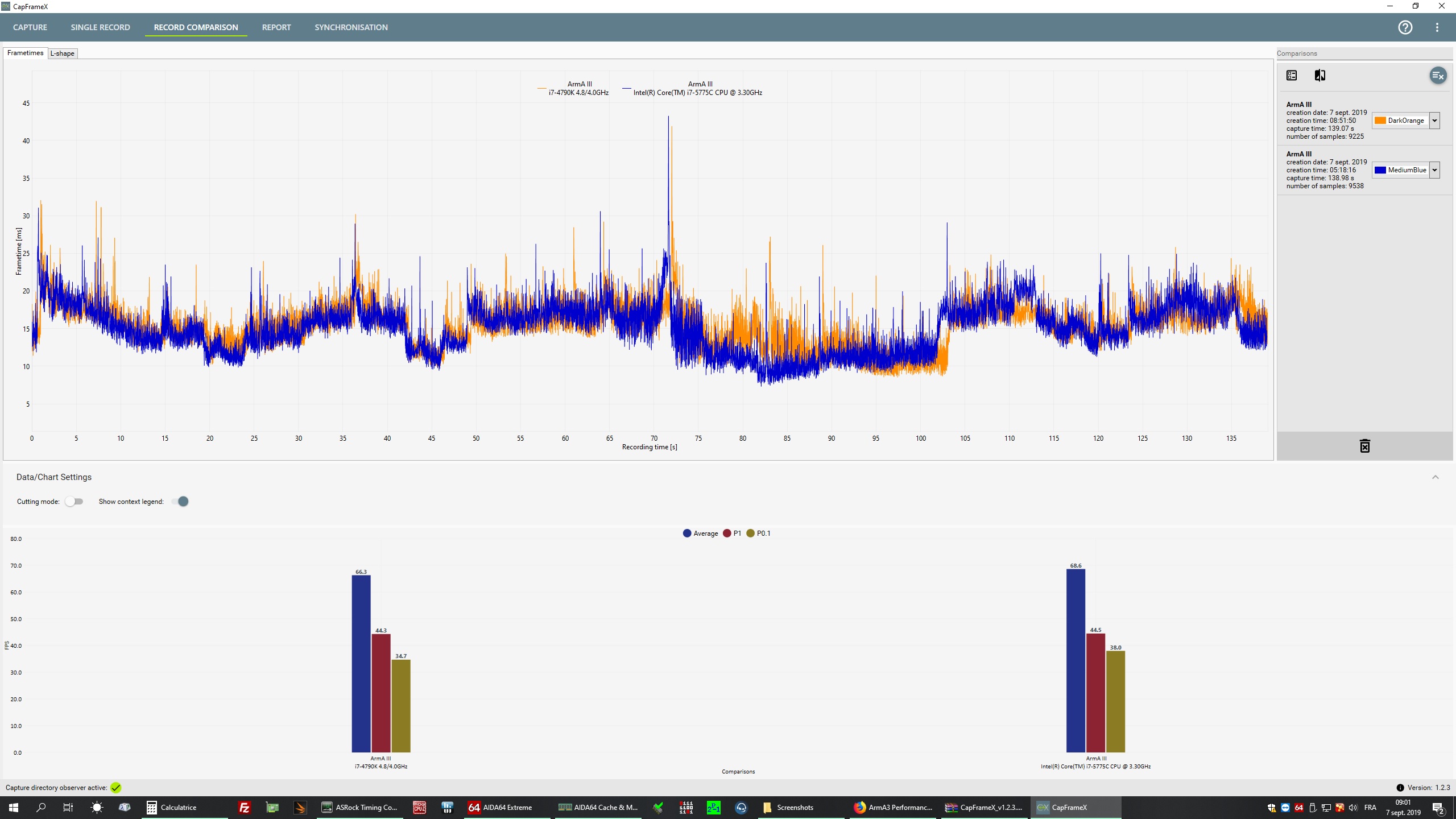Open the help question mark icon

pos(1405,27)
